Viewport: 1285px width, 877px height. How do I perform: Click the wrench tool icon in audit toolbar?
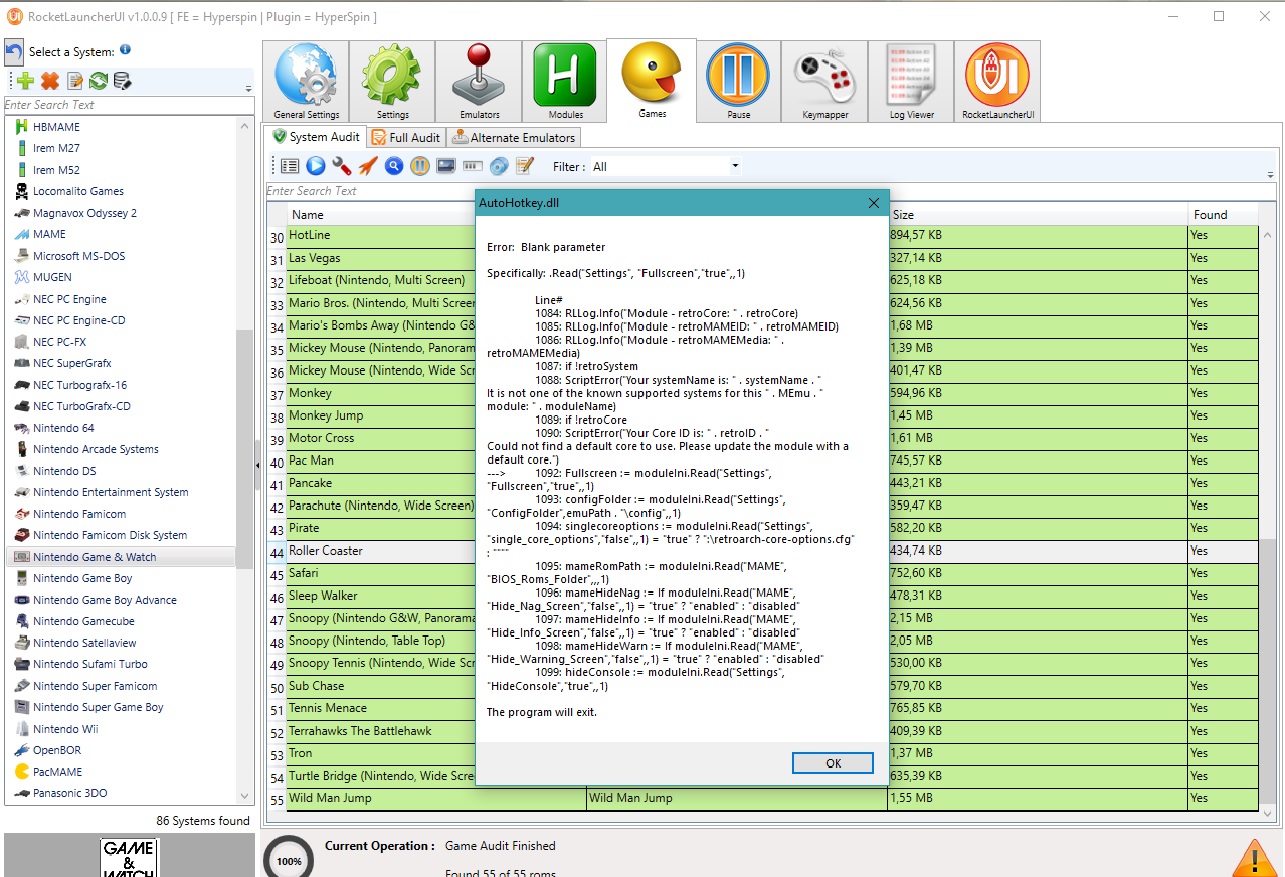click(342, 166)
